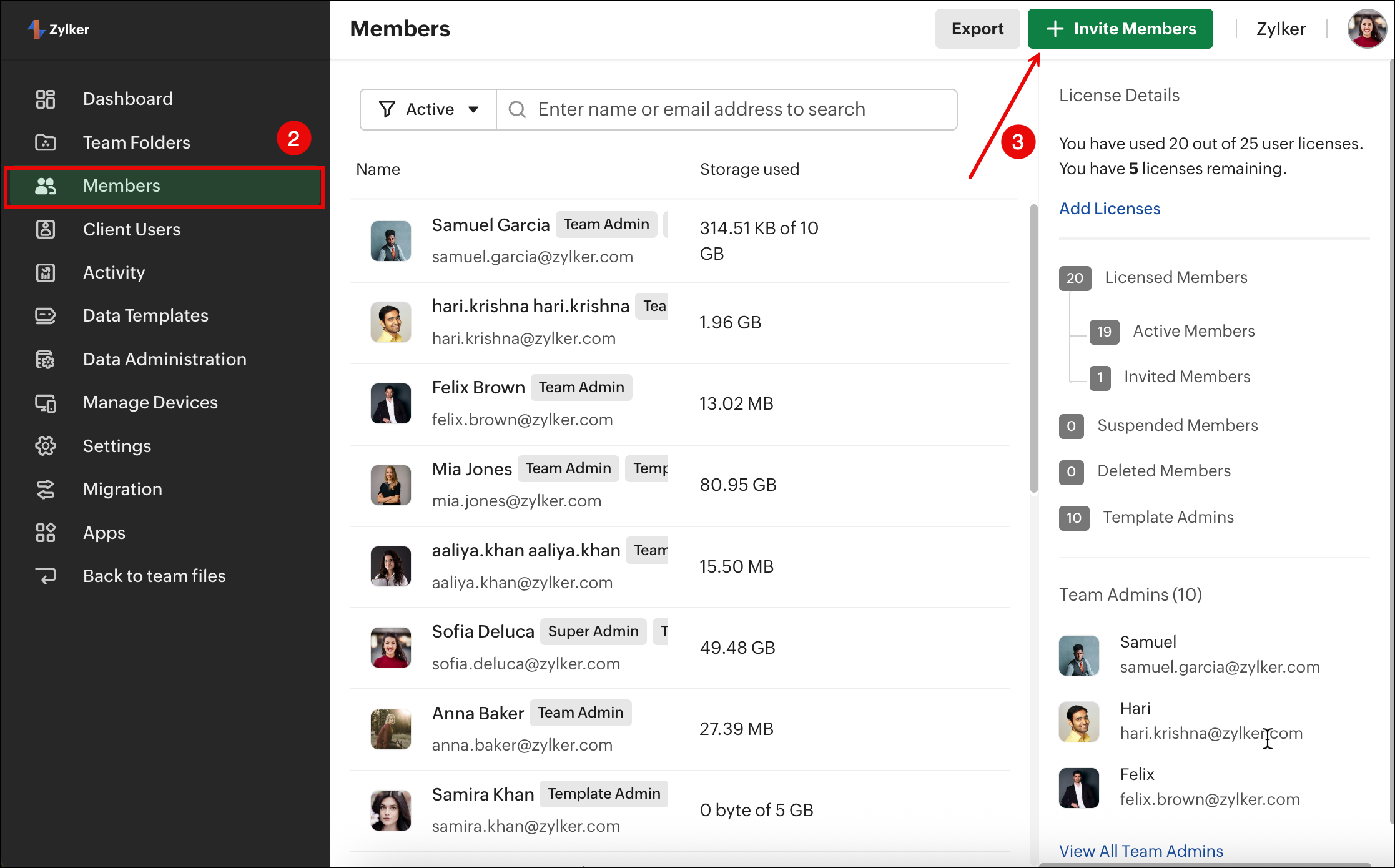1395x868 pixels.
Task: Open the Active filter dropdown
Action: click(x=428, y=109)
